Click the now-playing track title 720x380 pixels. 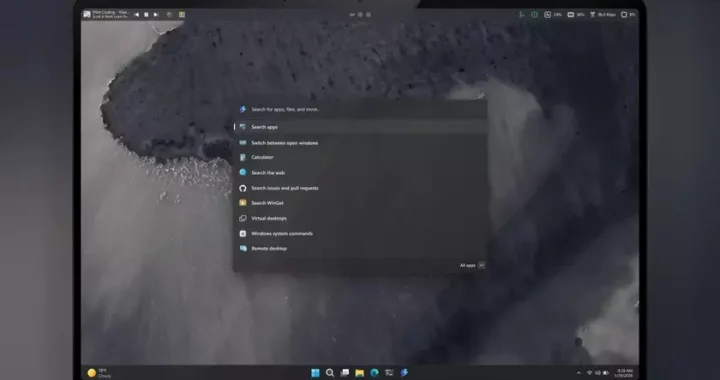tap(111, 12)
